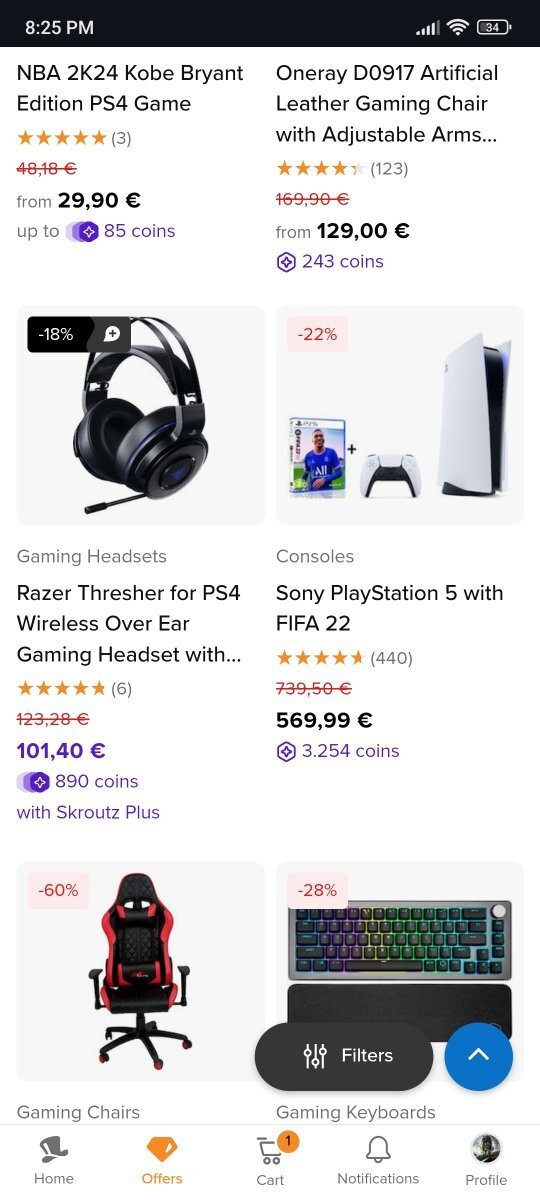Switch to the Offers tab
The width and height of the screenshot is (540, 1200).
point(162,1160)
